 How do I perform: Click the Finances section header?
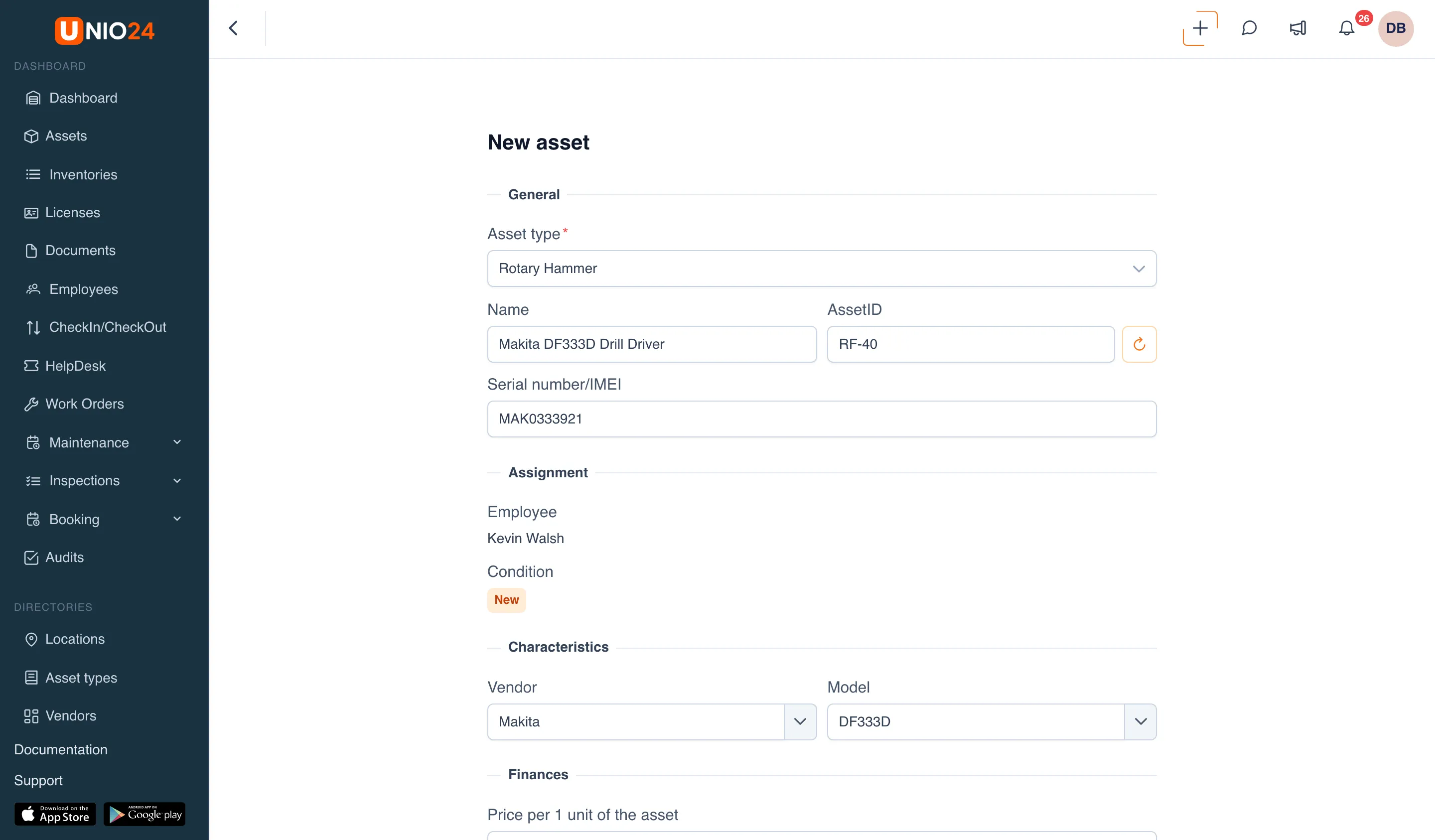pyautogui.click(x=538, y=775)
